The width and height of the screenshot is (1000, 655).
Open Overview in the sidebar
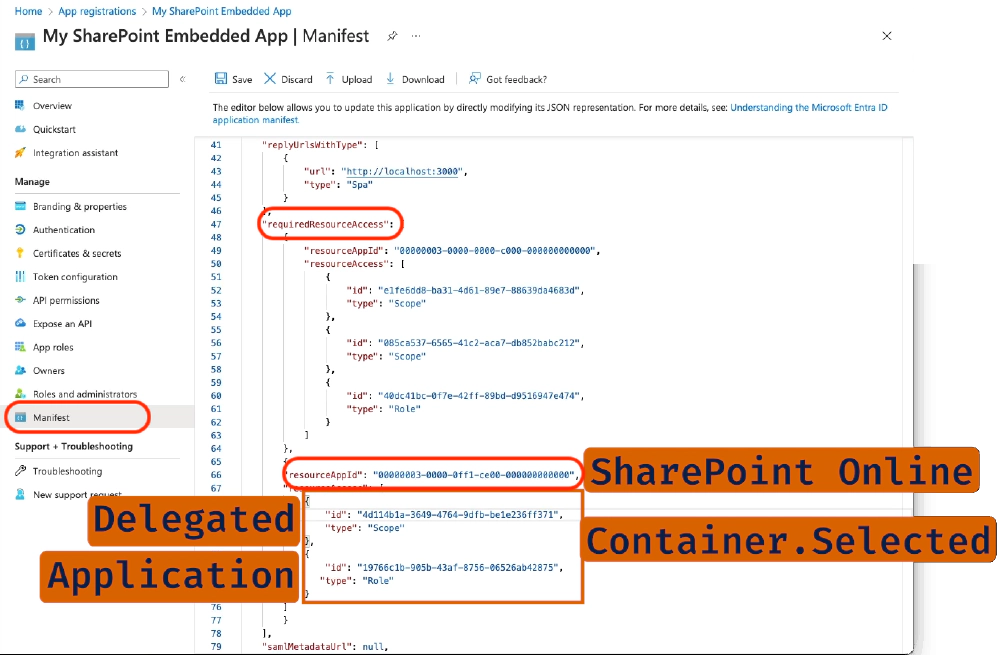point(52,105)
